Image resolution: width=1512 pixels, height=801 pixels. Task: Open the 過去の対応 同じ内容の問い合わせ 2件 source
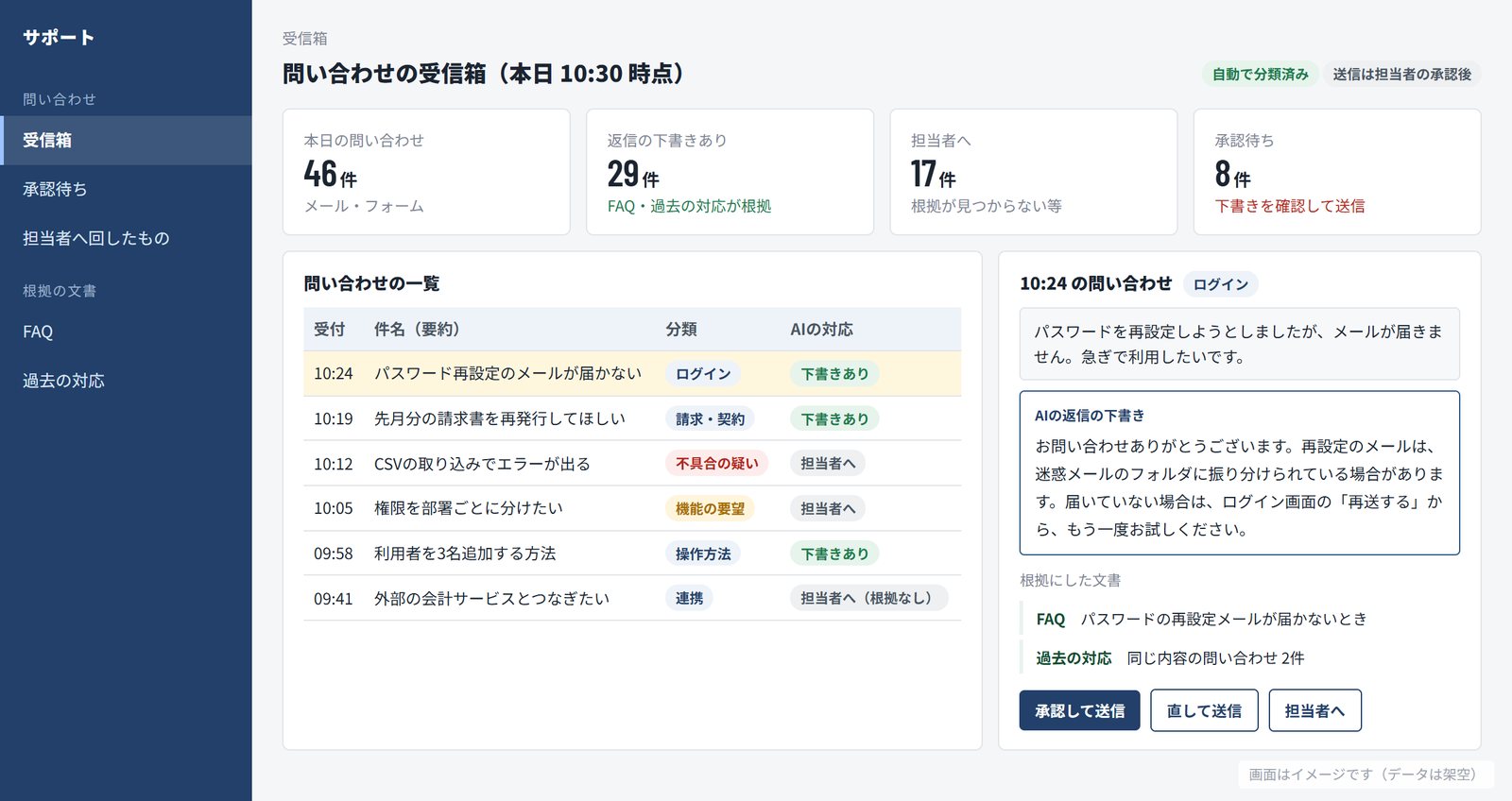[1240, 658]
